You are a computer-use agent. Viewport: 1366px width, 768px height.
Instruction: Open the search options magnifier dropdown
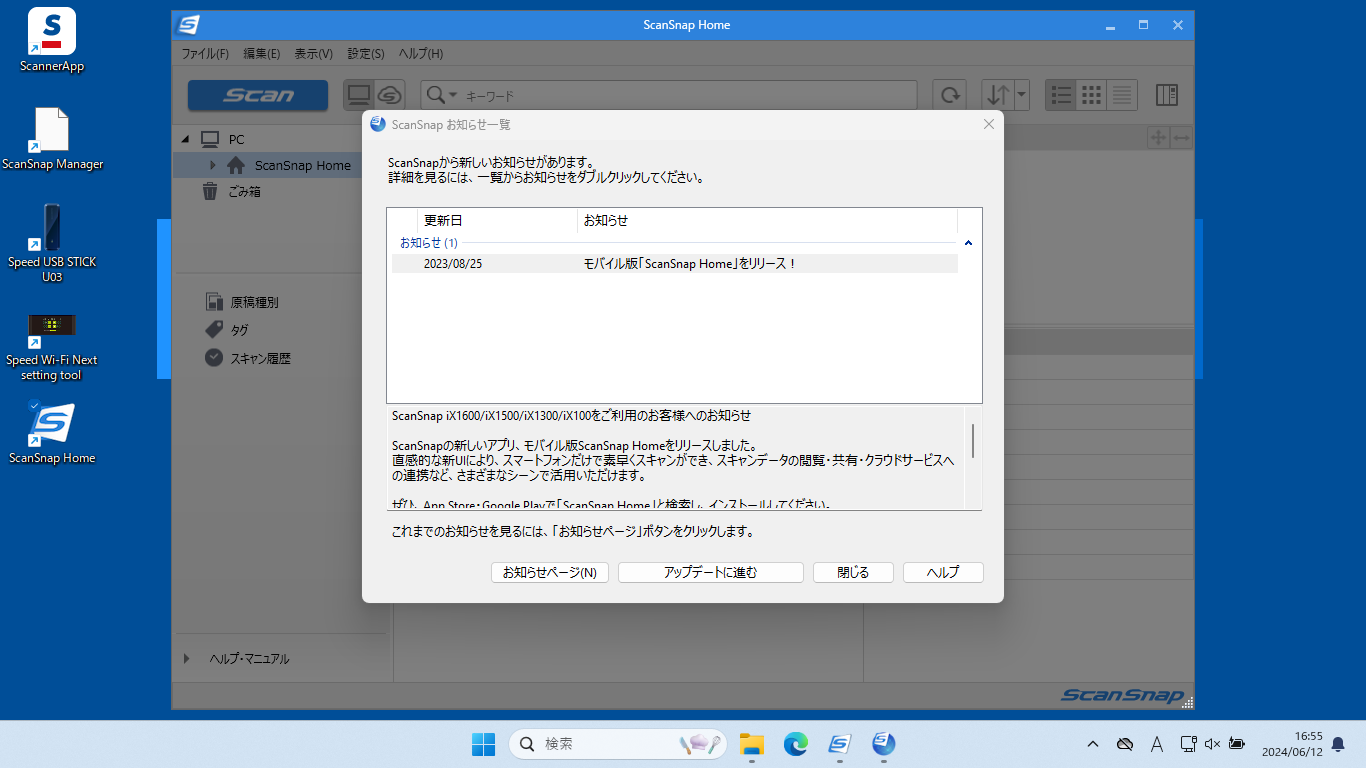pyautogui.click(x=441, y=95)
